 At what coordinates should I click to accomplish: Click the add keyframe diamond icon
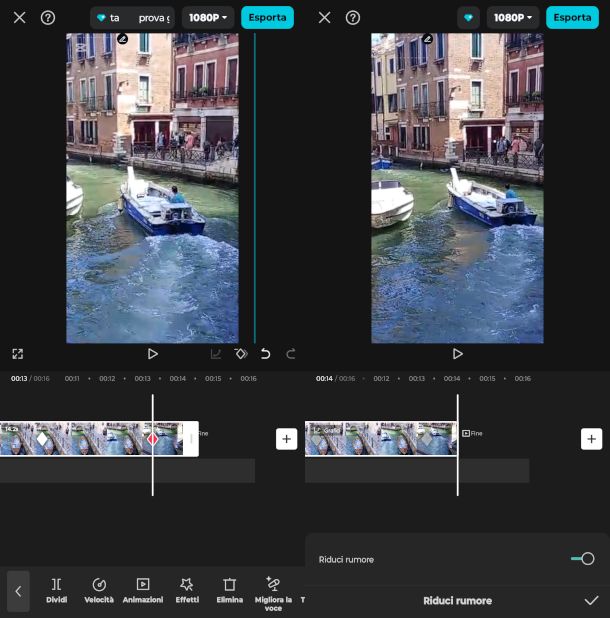pos(241,354)
